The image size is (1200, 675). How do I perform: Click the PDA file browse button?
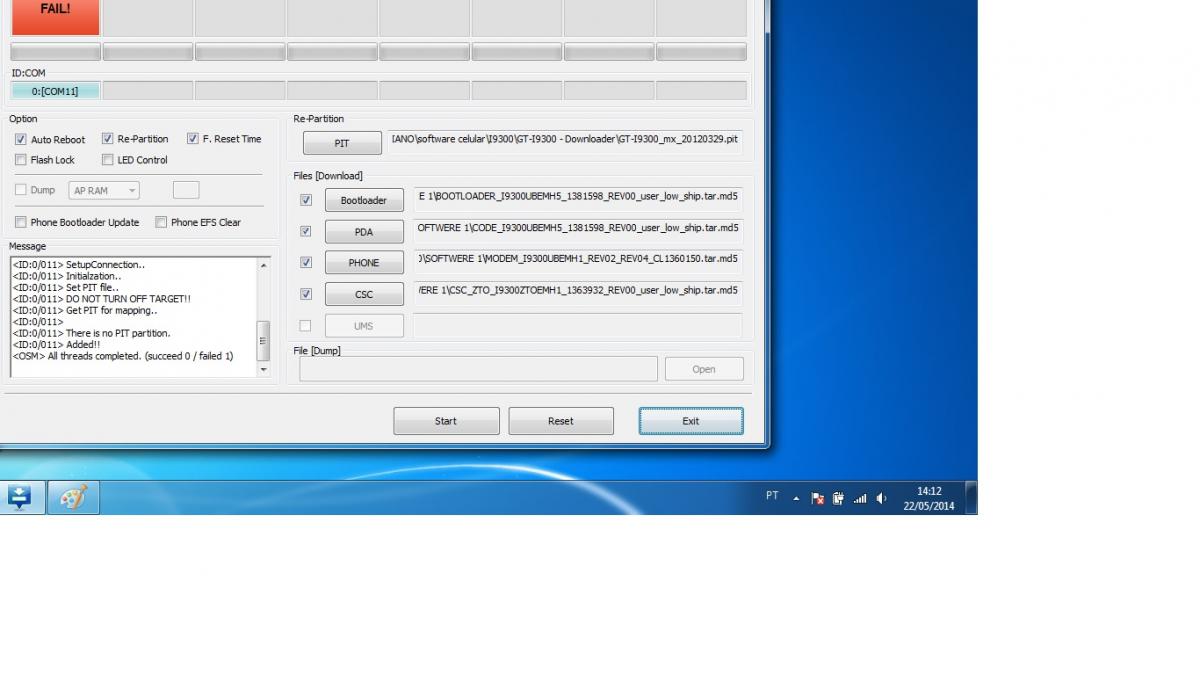[x=364, y=232]
